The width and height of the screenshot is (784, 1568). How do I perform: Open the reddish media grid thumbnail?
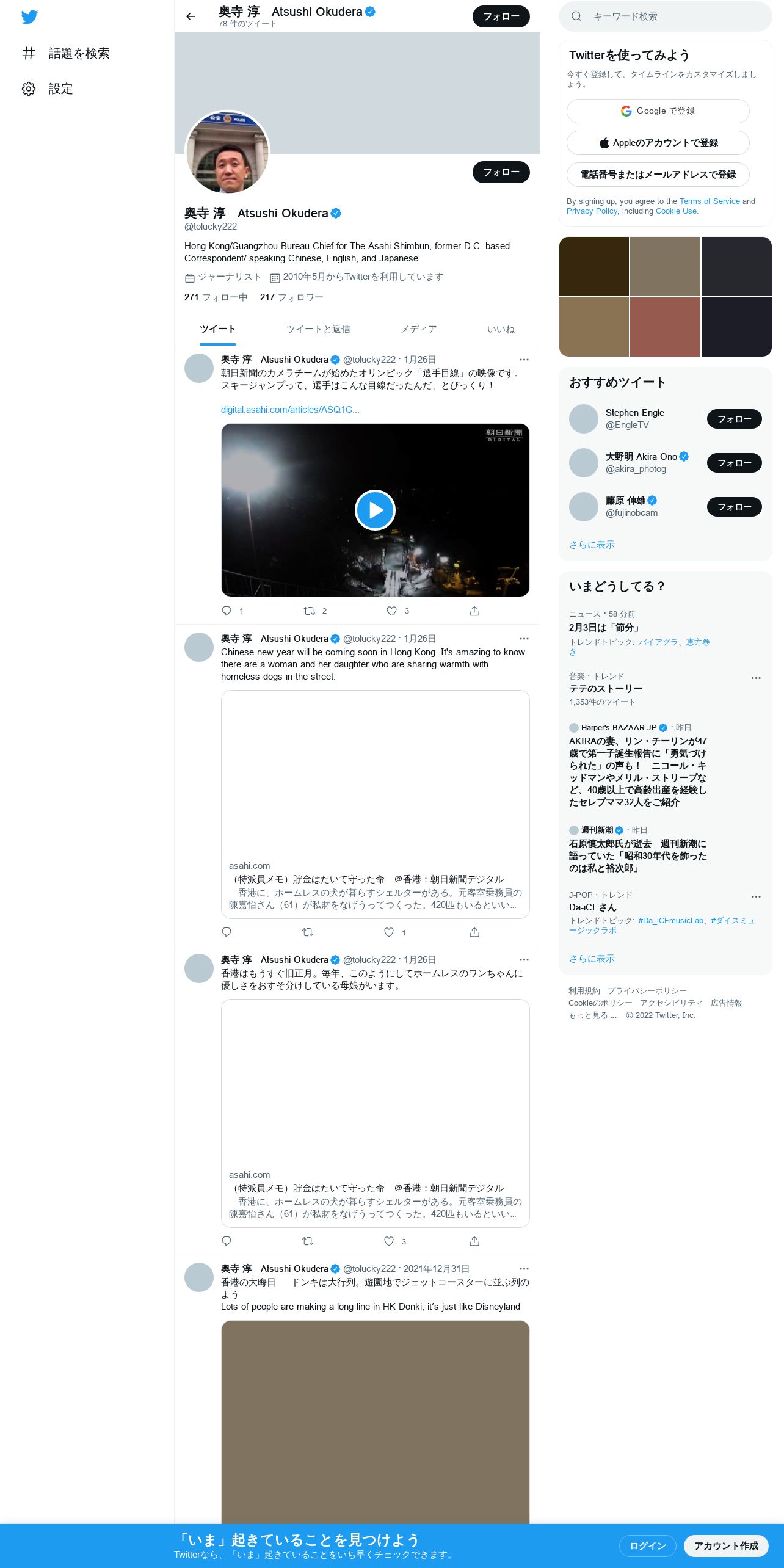pos(665,327)
